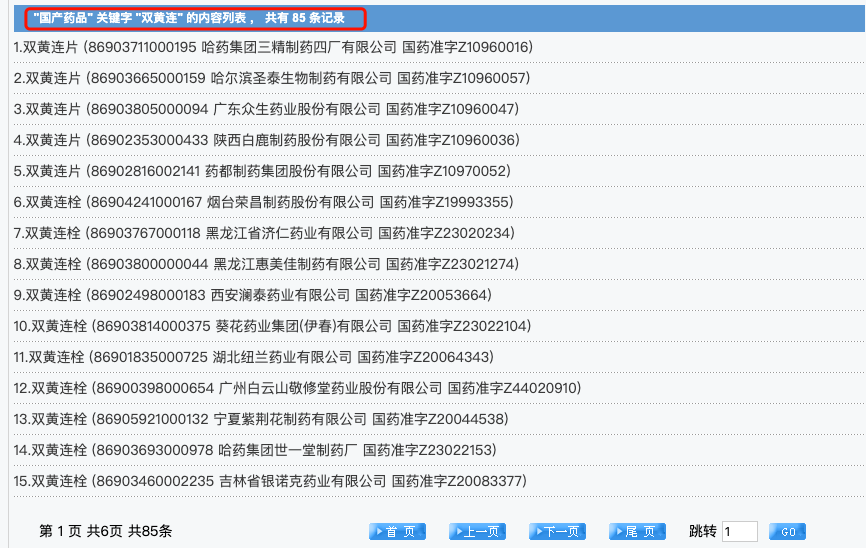Image resolution: width=866 pixels, height=548 pixels.
Task: Open record 4 陕西白鹿制药 entry
Action: pos(266,140)
